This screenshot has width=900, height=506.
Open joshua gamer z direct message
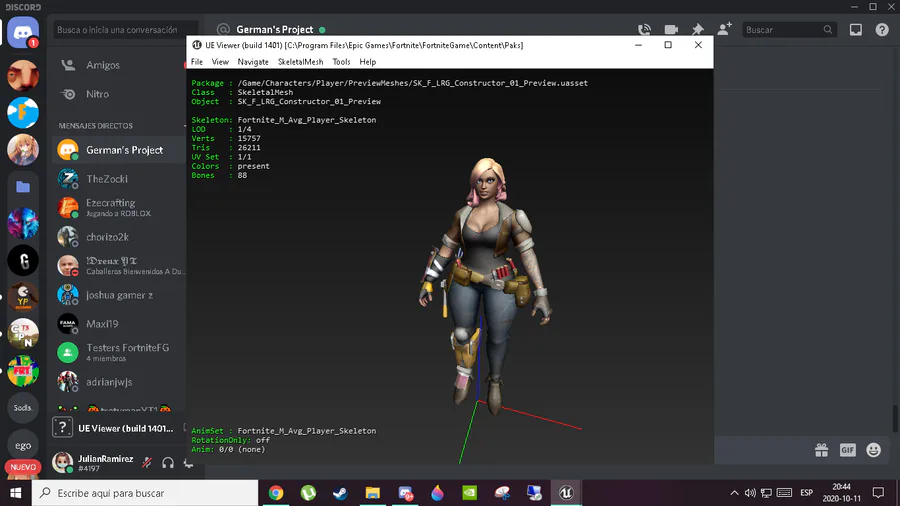point(118,295)
